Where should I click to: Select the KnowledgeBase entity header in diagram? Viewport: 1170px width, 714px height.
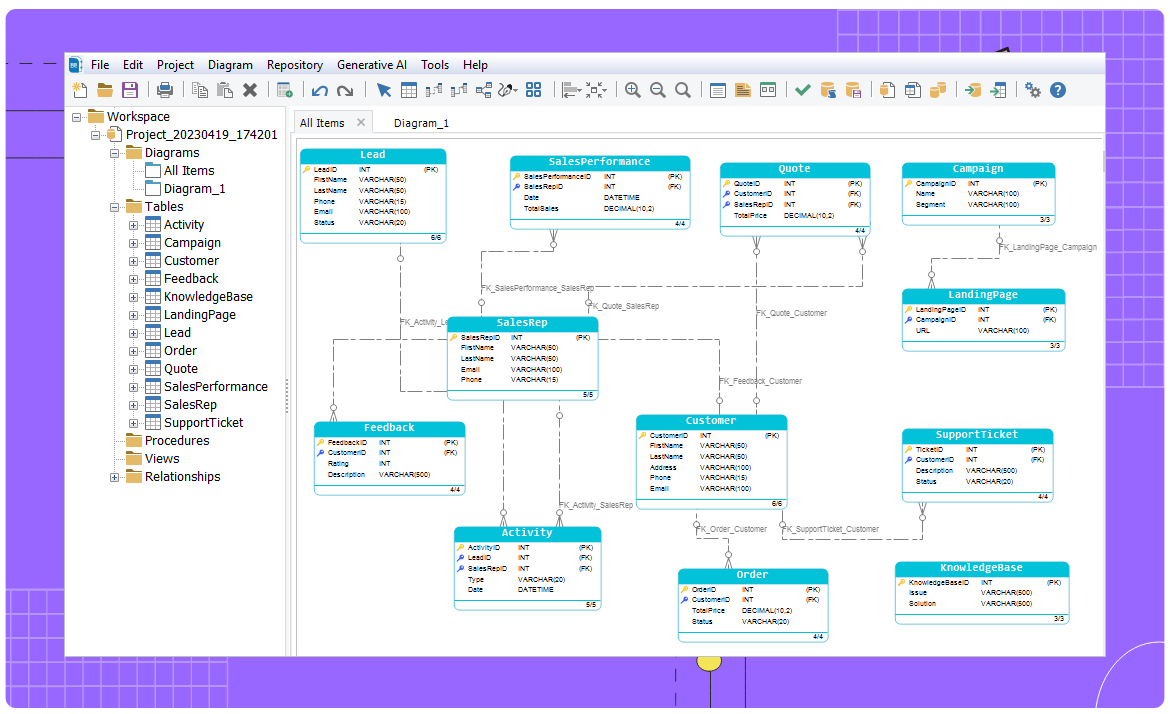(981, 568)
